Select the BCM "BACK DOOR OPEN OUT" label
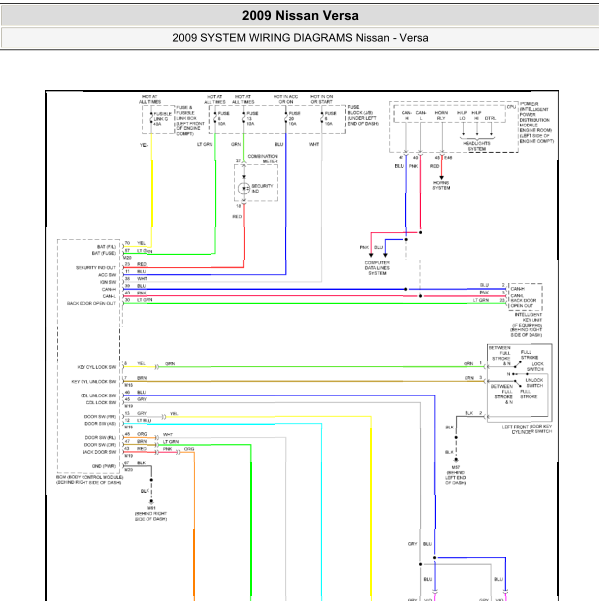Image resolution: width=599 pixels, height=601 pixels. tap(91, 303)
